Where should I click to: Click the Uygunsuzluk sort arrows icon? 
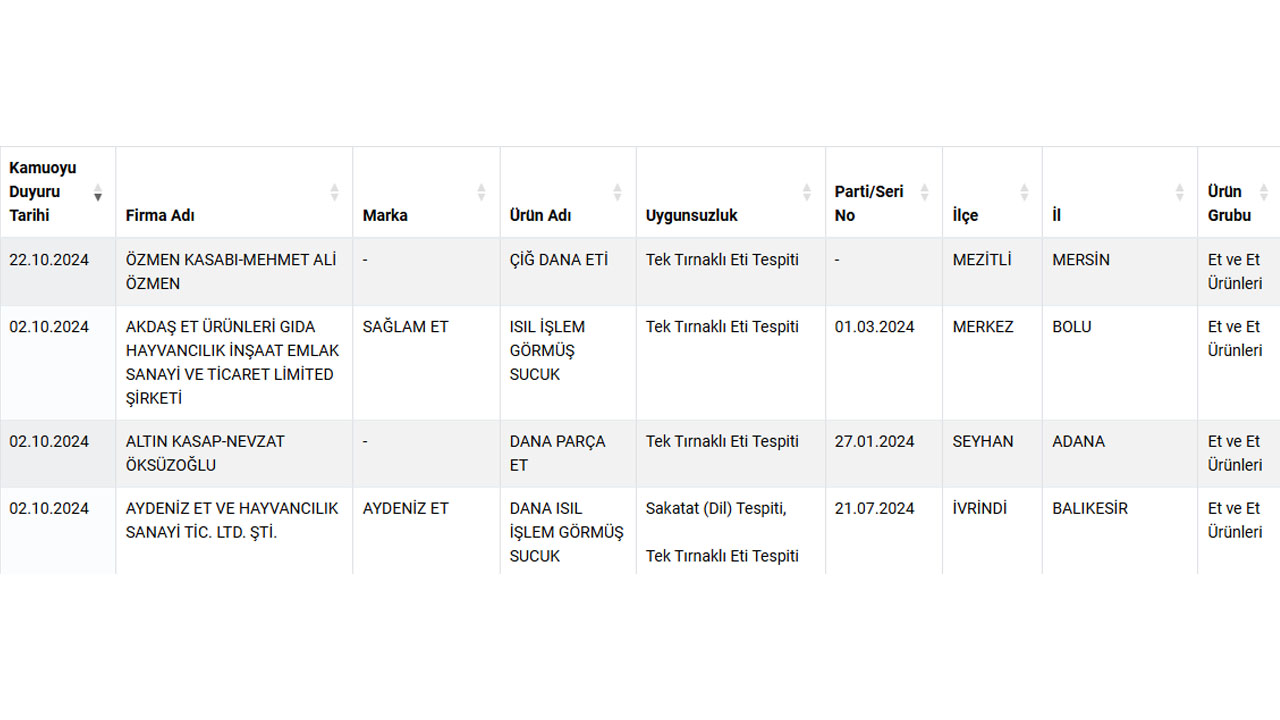click(x=807, y=192)
